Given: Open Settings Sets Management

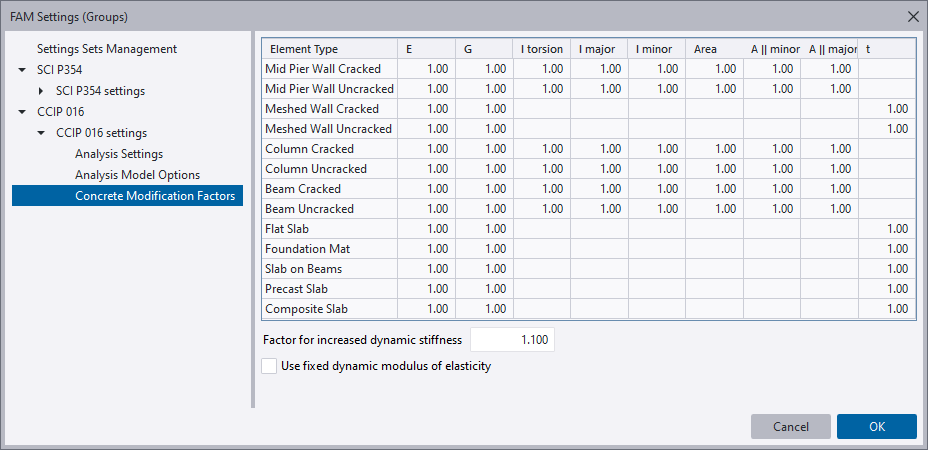Looking at the screenshot, I should [x=106, y=49].
